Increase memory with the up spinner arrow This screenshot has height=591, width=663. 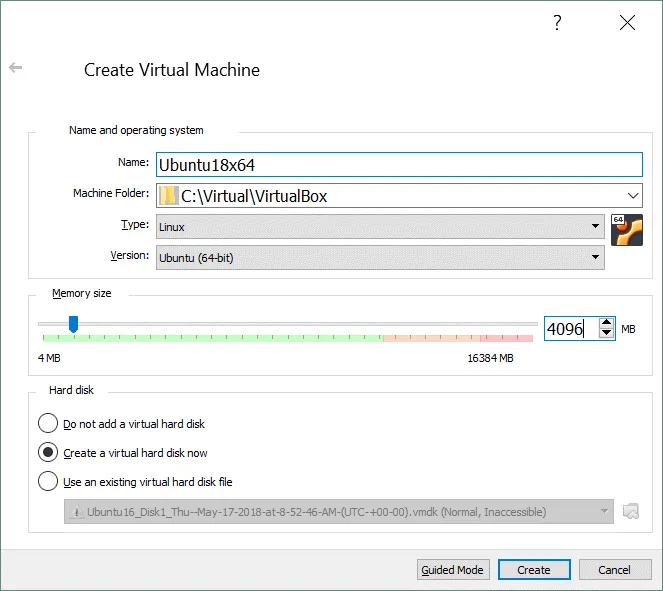[x=606, y=322]
